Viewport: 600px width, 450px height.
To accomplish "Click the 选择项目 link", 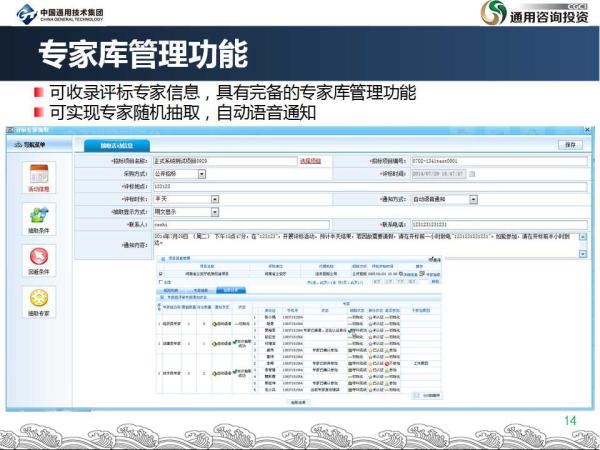I will (x=310, y=160).
